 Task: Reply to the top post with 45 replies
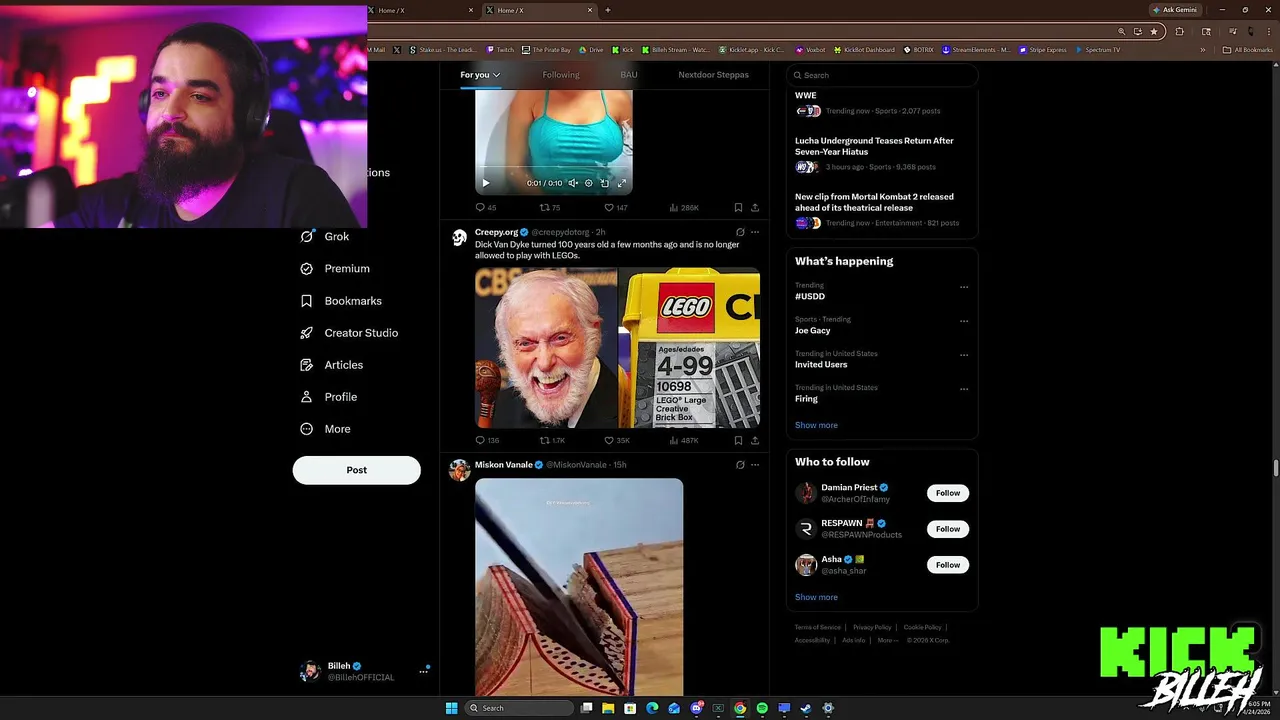pos(486,208)
